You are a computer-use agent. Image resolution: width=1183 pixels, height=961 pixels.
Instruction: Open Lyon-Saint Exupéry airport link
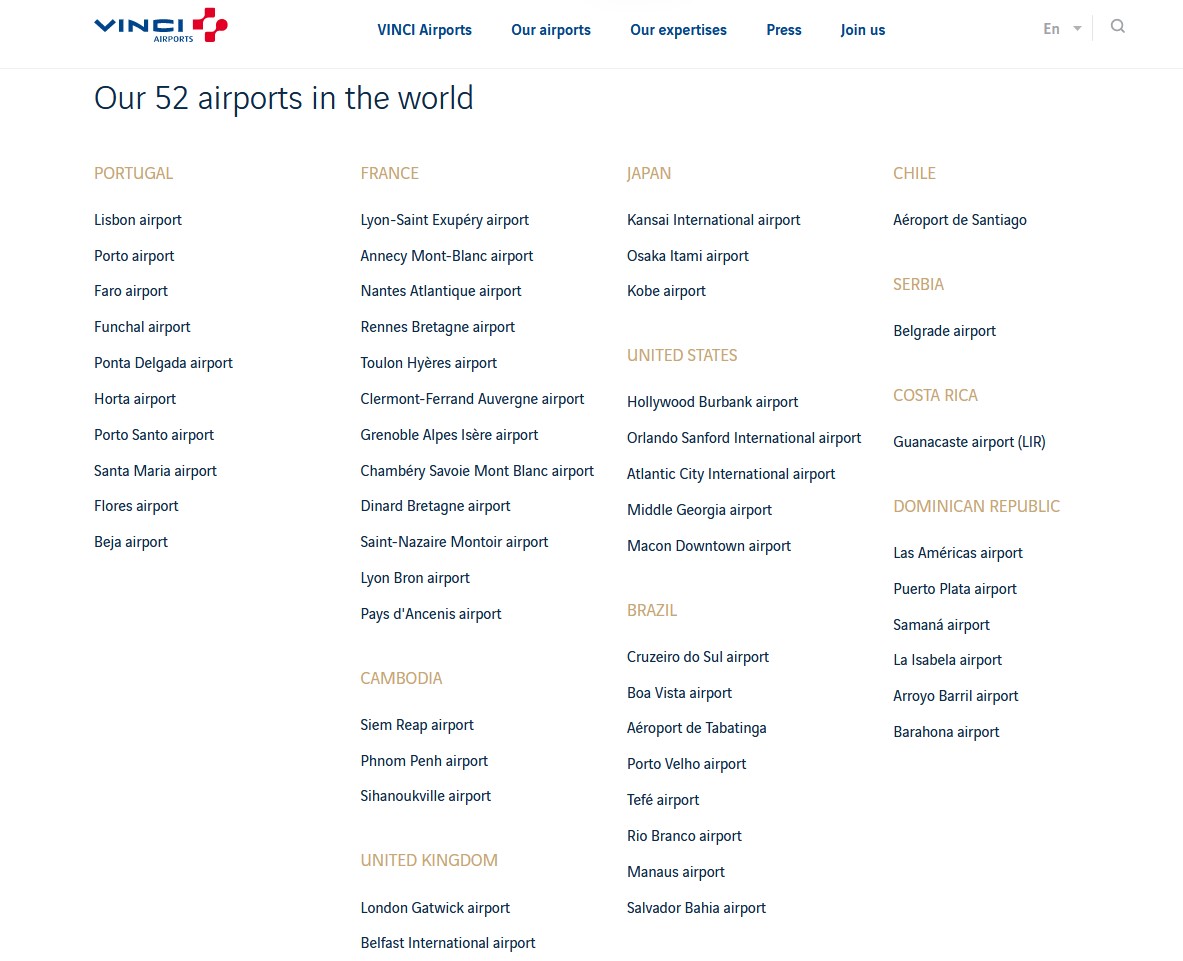(445, 220)
